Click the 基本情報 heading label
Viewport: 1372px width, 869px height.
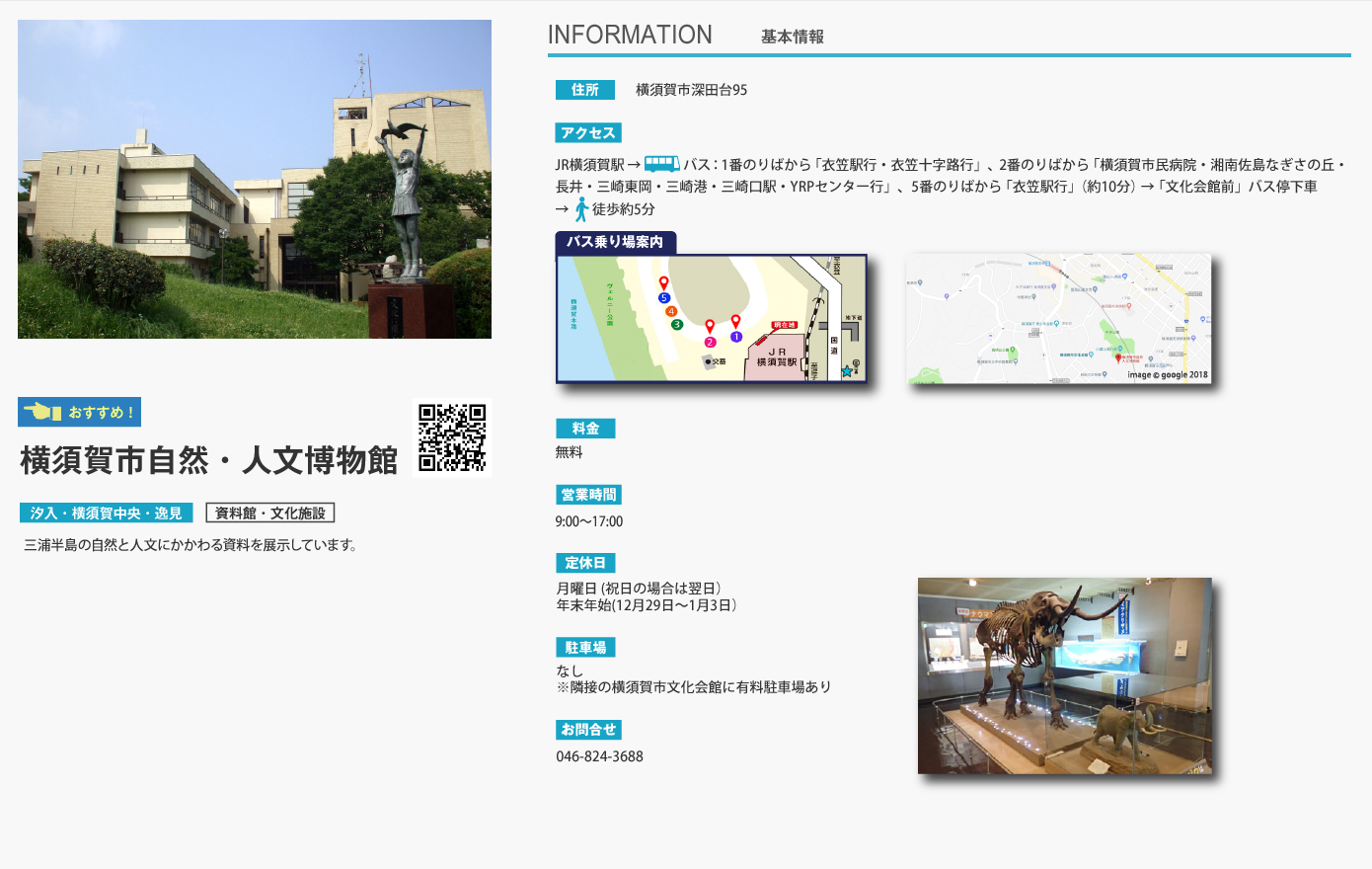pos(792,37)
